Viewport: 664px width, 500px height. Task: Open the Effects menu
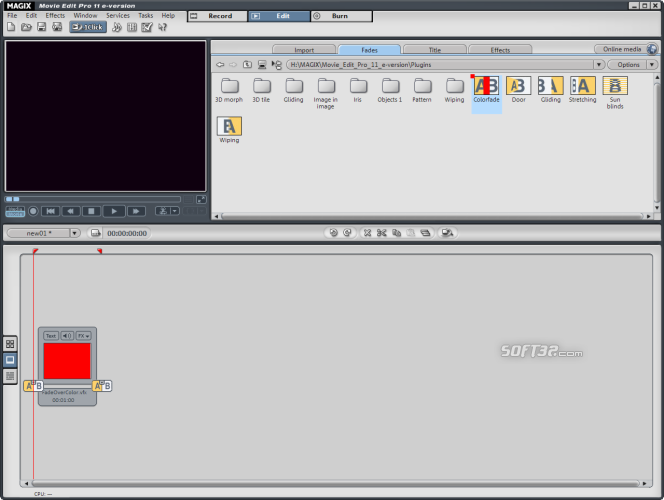click(x=55, y=15)
